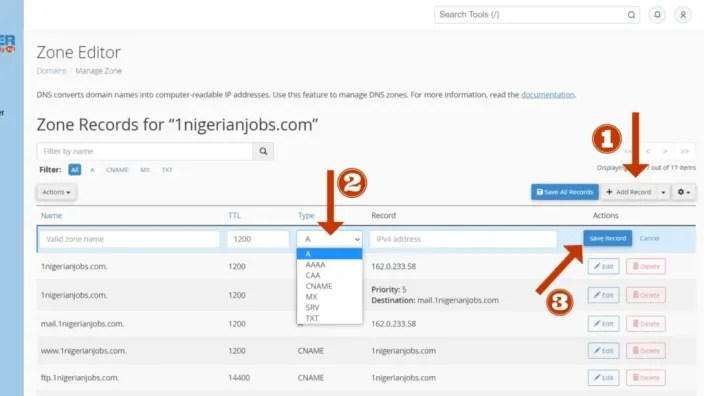Delete the www.1nigerianjobs.com. record

coord(646,351)
